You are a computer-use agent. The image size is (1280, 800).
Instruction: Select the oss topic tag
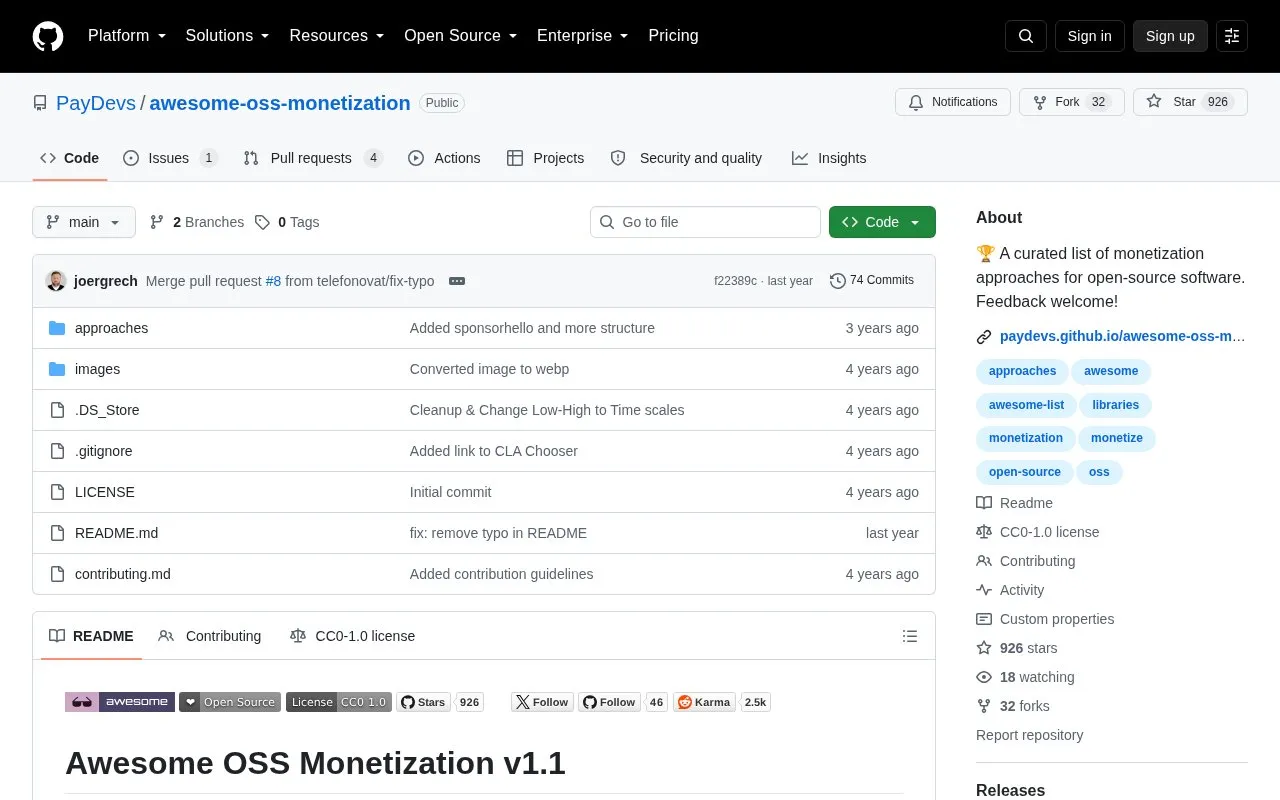pos(1099,472)
